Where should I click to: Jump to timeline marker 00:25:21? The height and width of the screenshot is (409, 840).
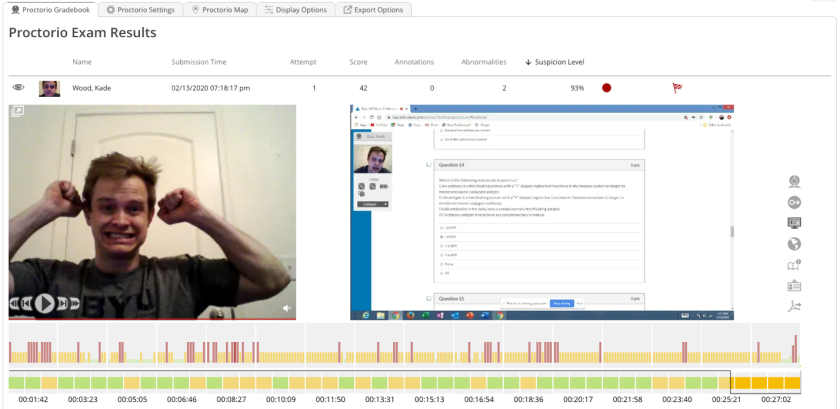(x=727, y=400)
